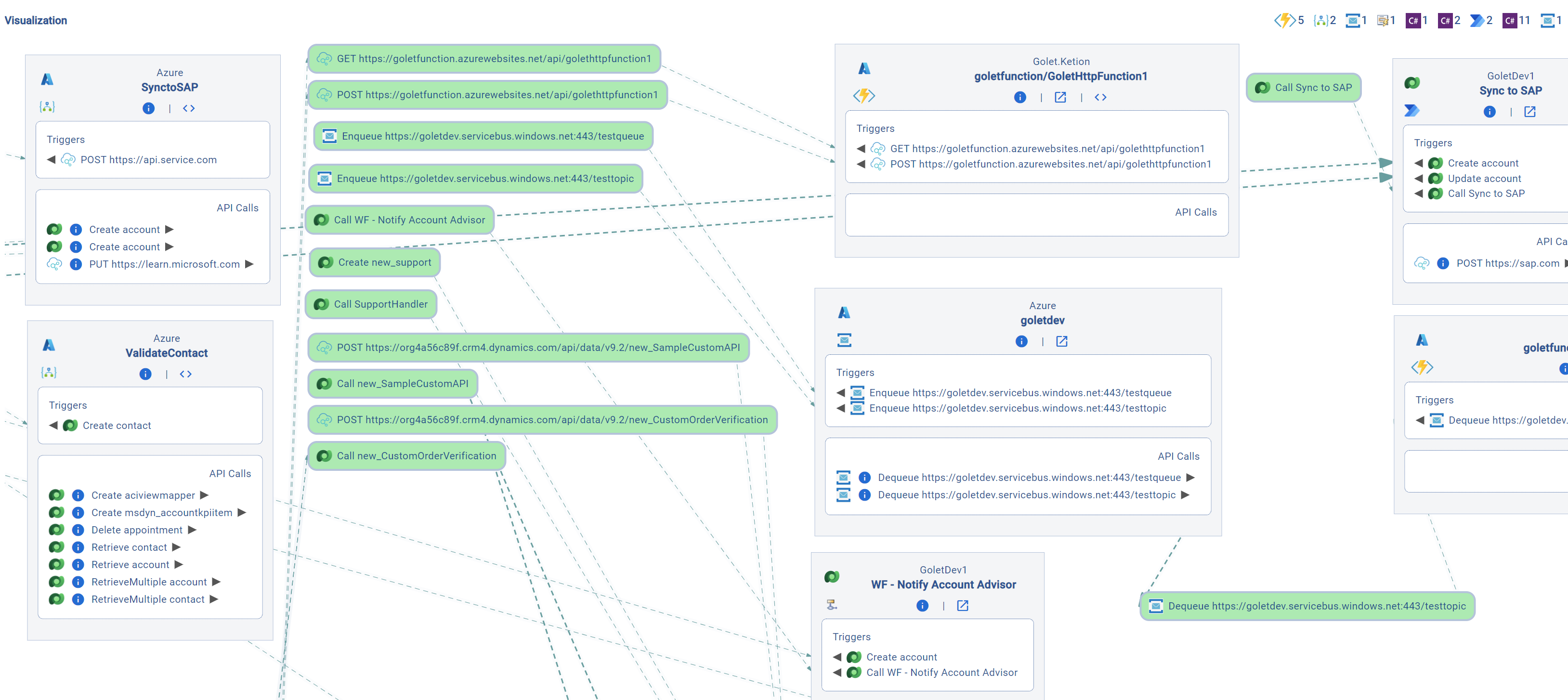
Task: Click the Azure logo on the SynctoSAP card
Action: [x=47, y=79]
